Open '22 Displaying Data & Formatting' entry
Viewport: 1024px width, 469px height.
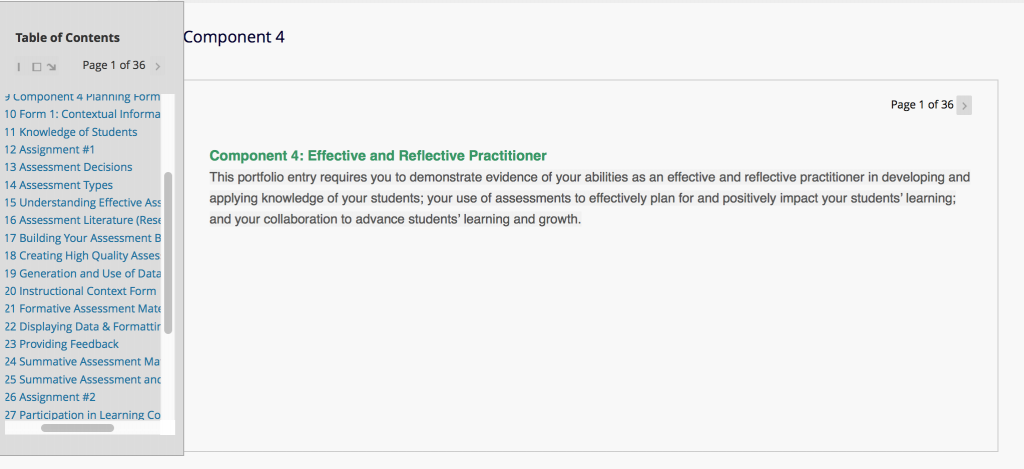coord(82,327)
